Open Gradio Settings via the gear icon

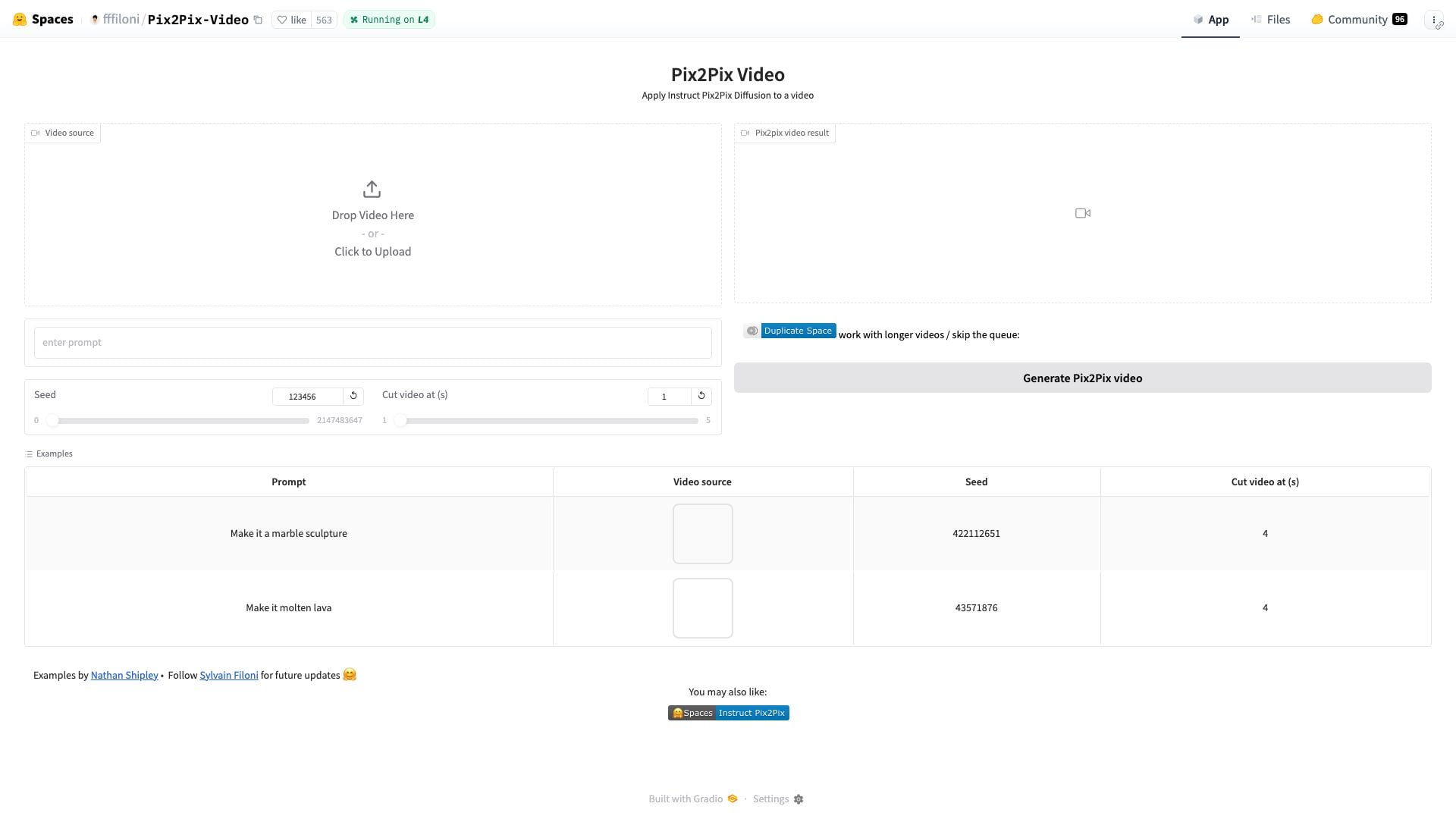pyautogui.click(x=799, y=799)
